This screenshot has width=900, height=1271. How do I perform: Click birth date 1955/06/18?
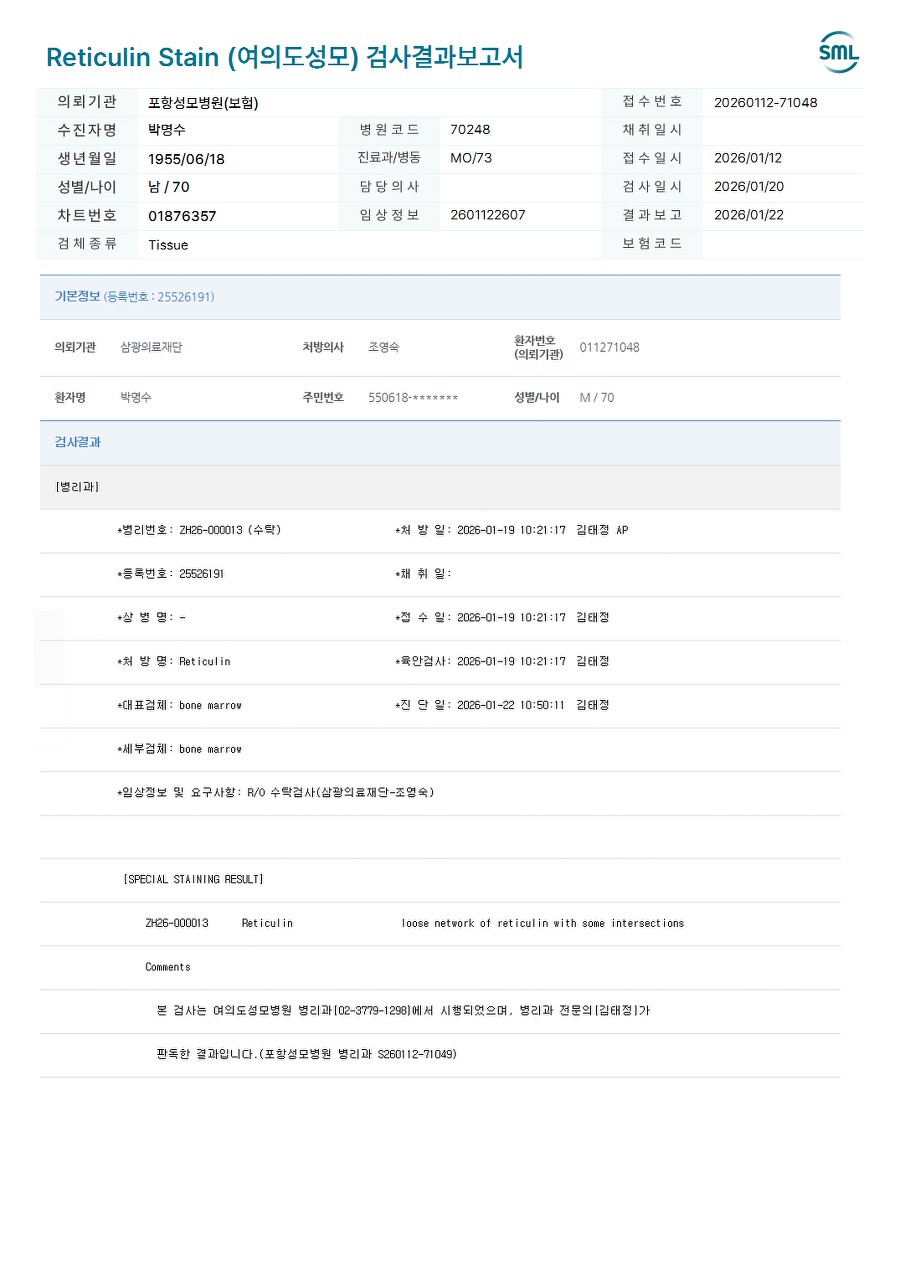click(x=186, y=159)
